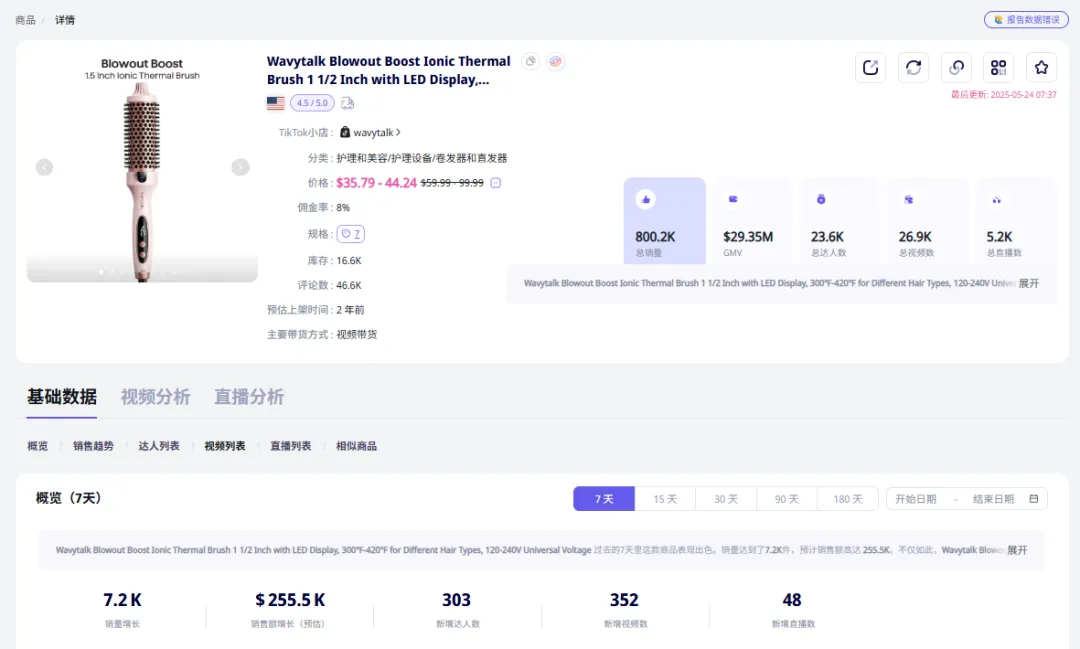Click the product title Wavytalk Blowout Boost
Viewport: 1080px width, 649px height.
click(x=388, y=70)
